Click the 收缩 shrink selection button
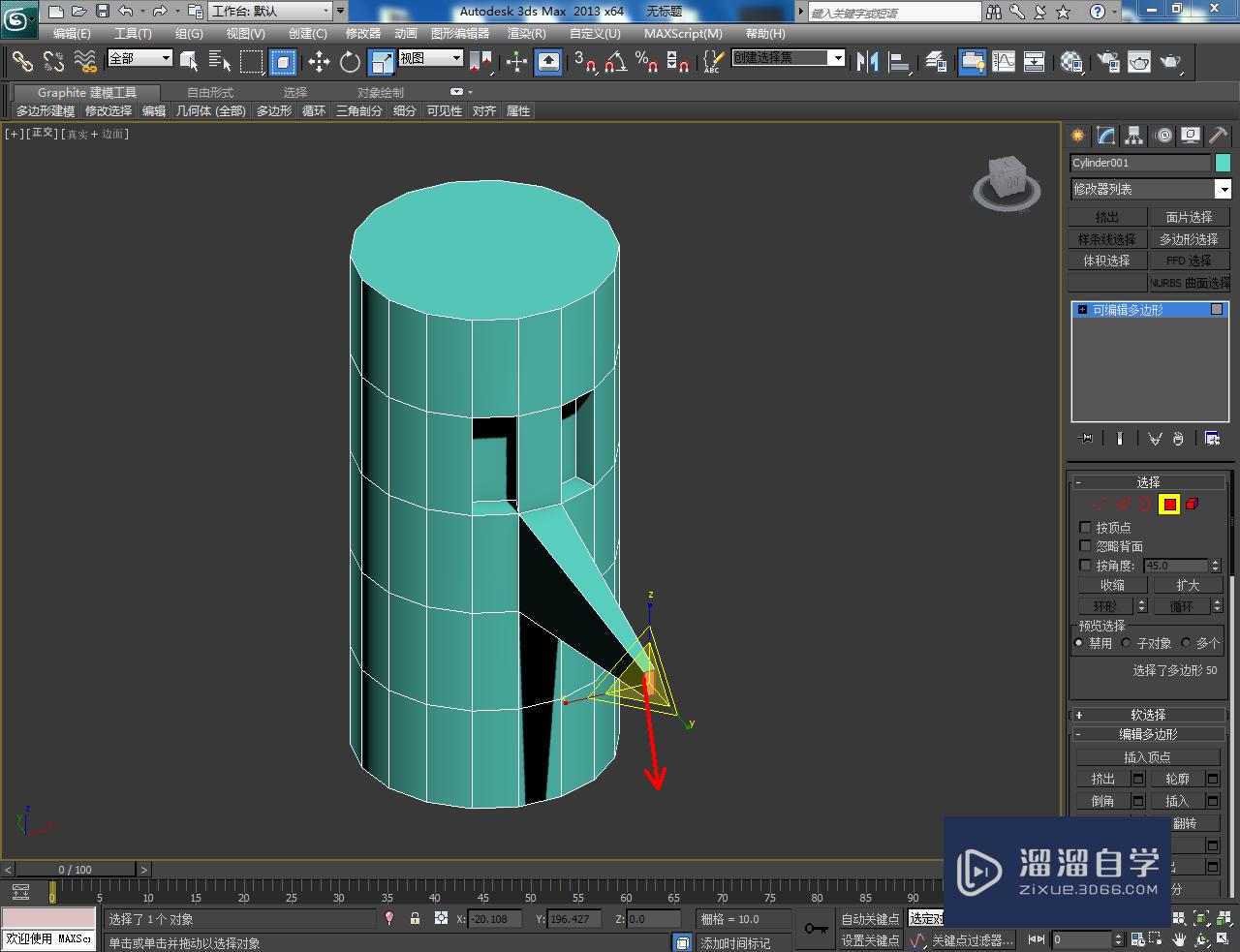 1112,585
